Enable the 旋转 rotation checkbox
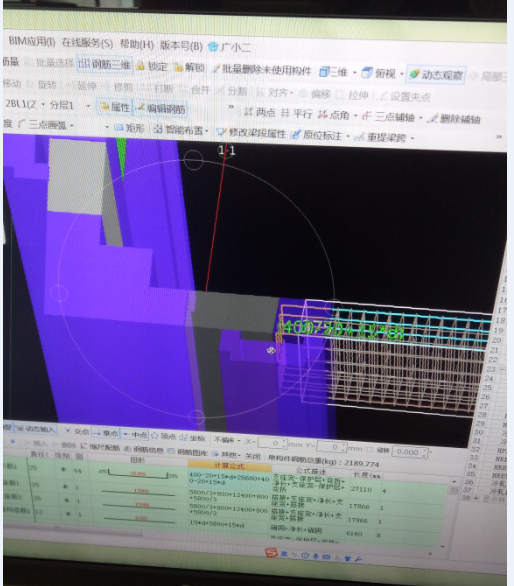The width and height of the screenshot is (514, 586). [369, 449]
